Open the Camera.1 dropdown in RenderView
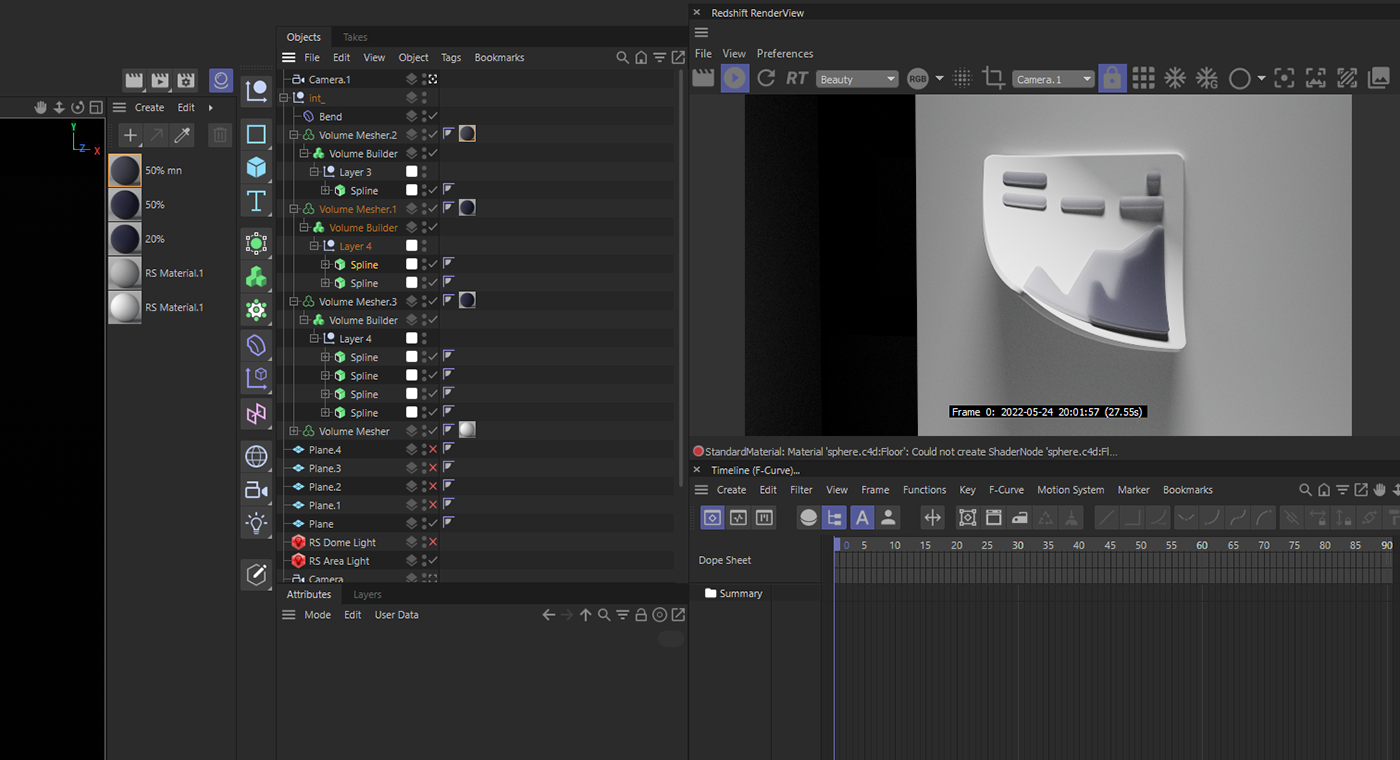Screen dimensions: 1400x760 (1053, 79)
